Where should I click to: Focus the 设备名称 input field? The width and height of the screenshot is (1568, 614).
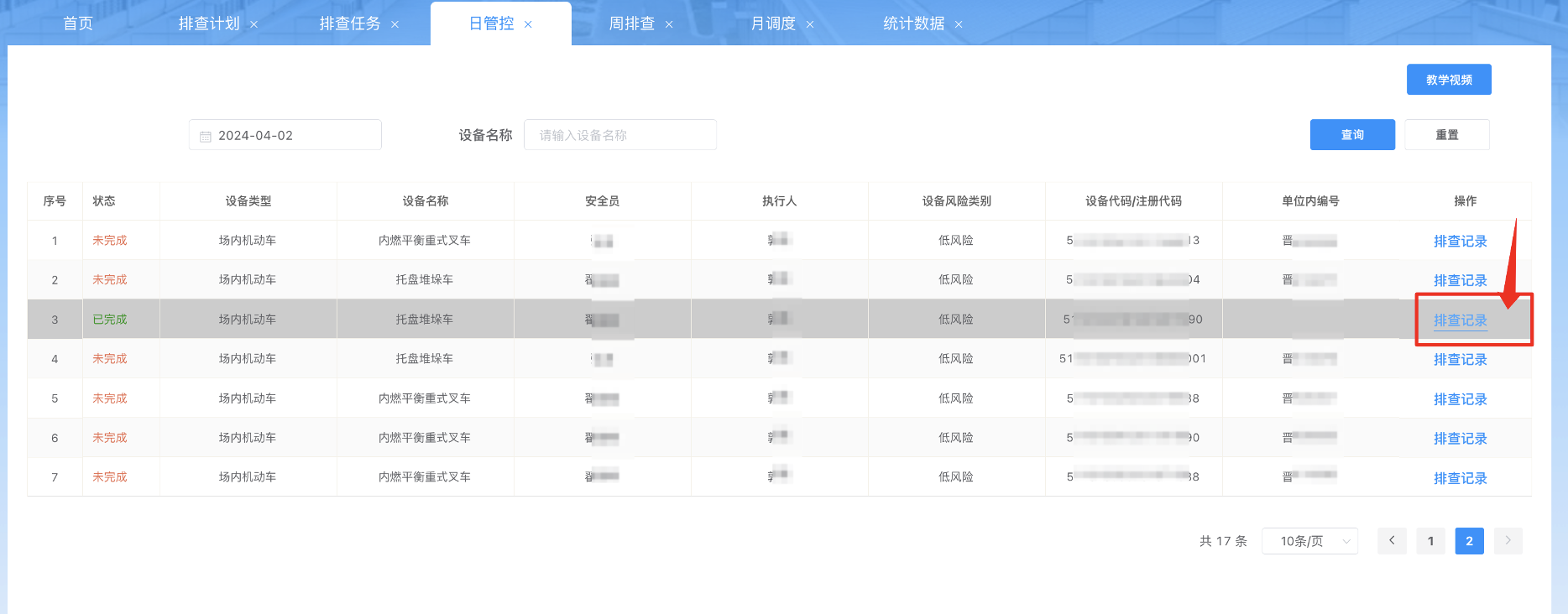pos(619,135)
